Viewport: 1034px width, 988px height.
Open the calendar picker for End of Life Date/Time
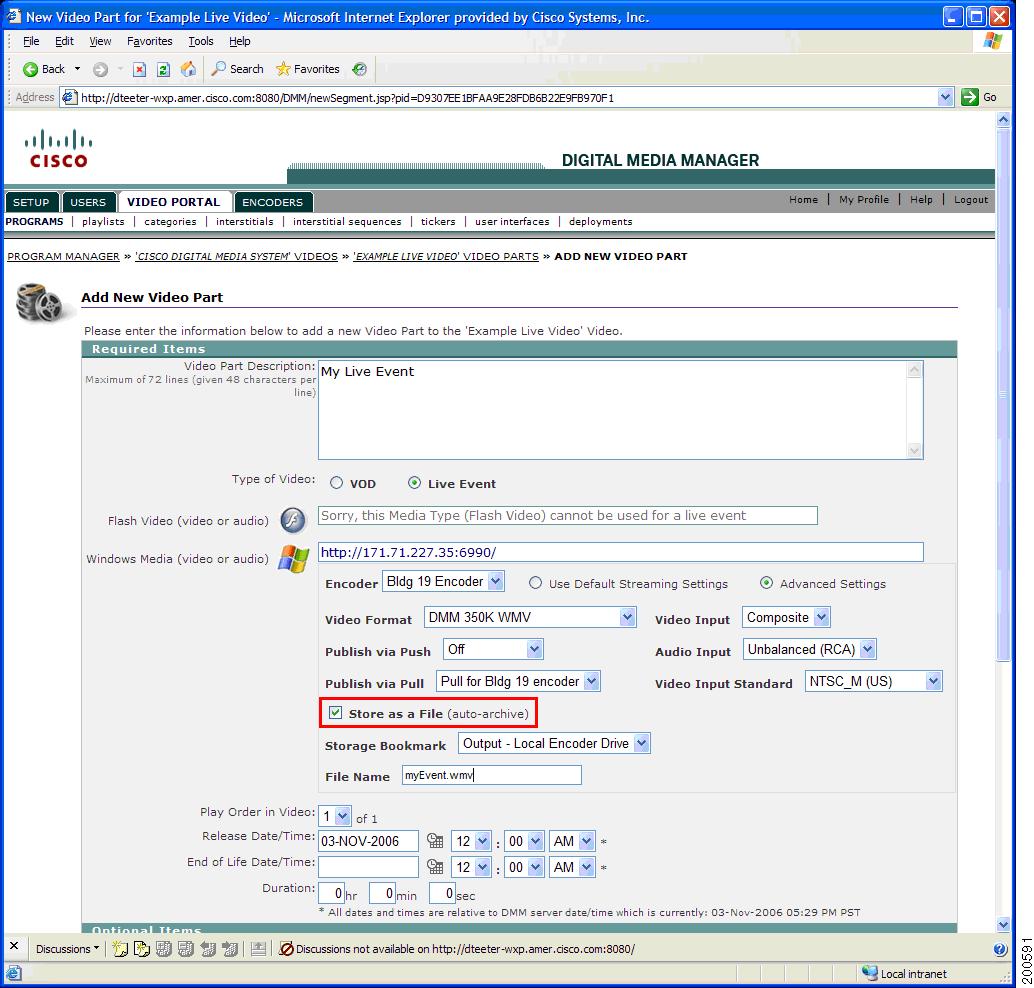435,867
